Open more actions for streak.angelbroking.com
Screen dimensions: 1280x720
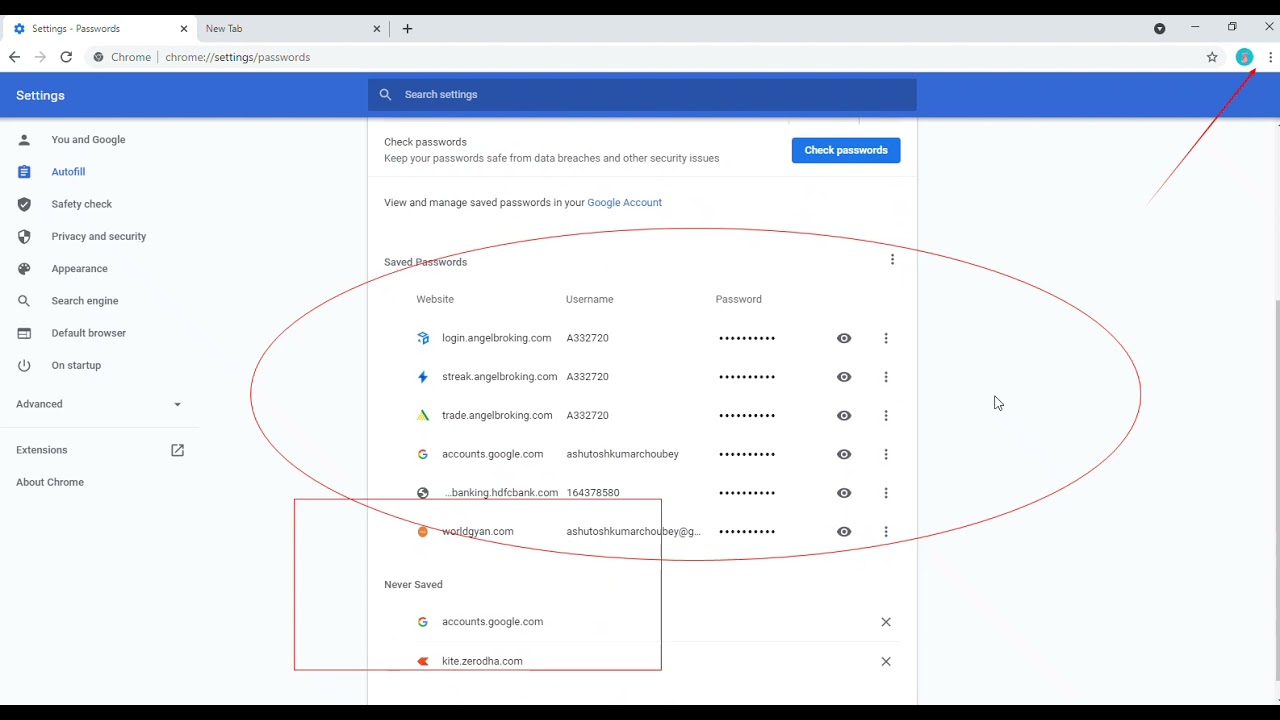point(886,377)
